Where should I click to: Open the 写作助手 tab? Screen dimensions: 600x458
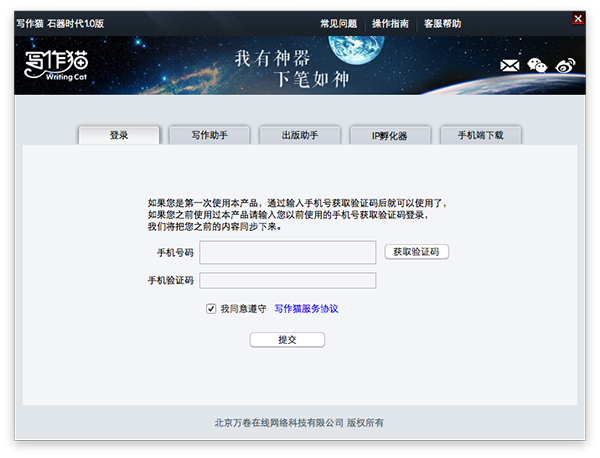(x=207, y=135)
